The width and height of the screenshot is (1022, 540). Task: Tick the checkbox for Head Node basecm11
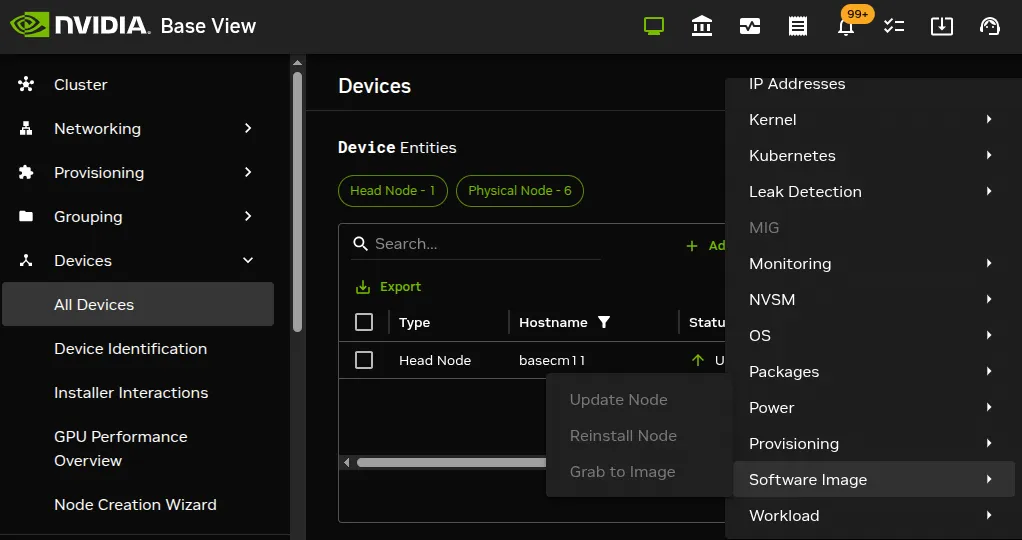click(364, 360)
